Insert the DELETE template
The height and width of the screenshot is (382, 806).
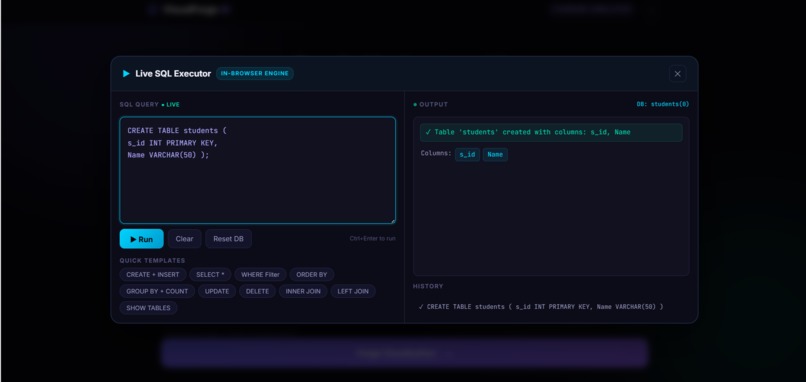click(258, 292)
